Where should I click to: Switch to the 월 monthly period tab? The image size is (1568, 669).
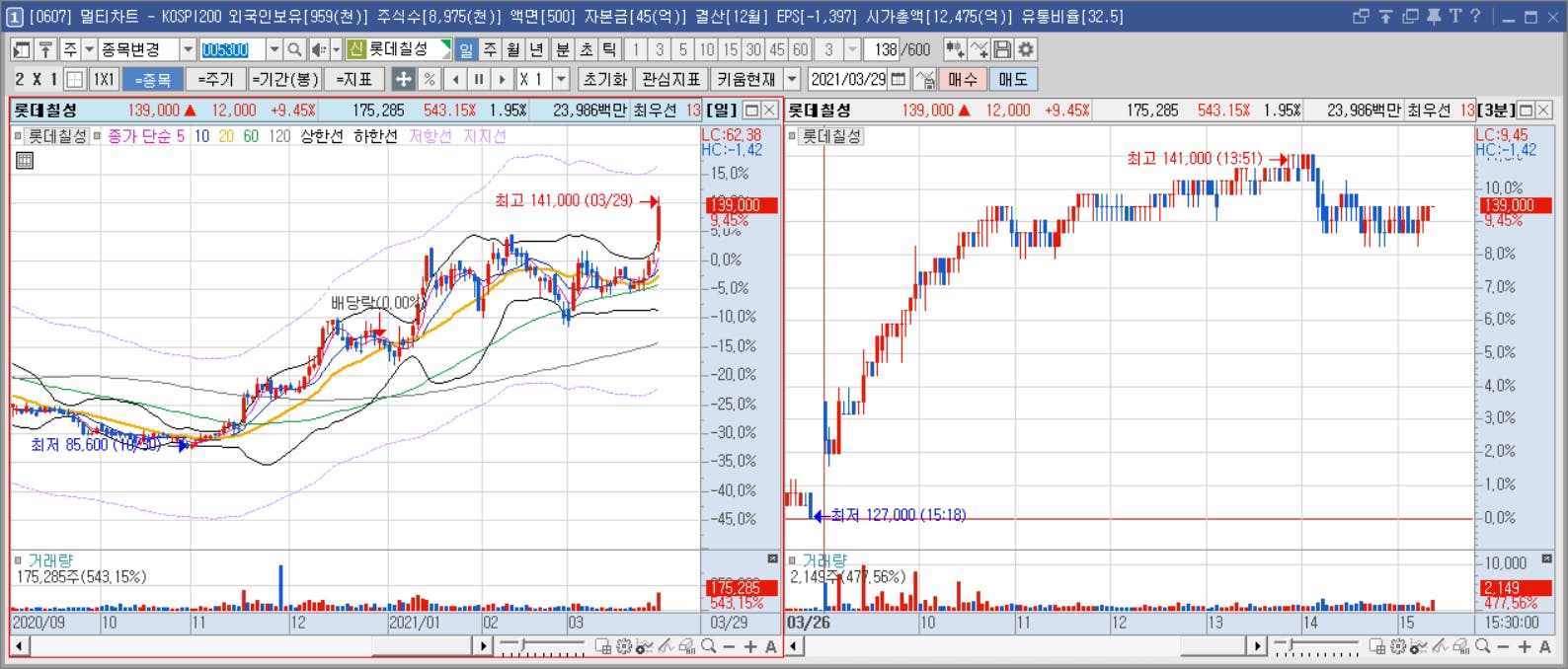tap(513, 49)
